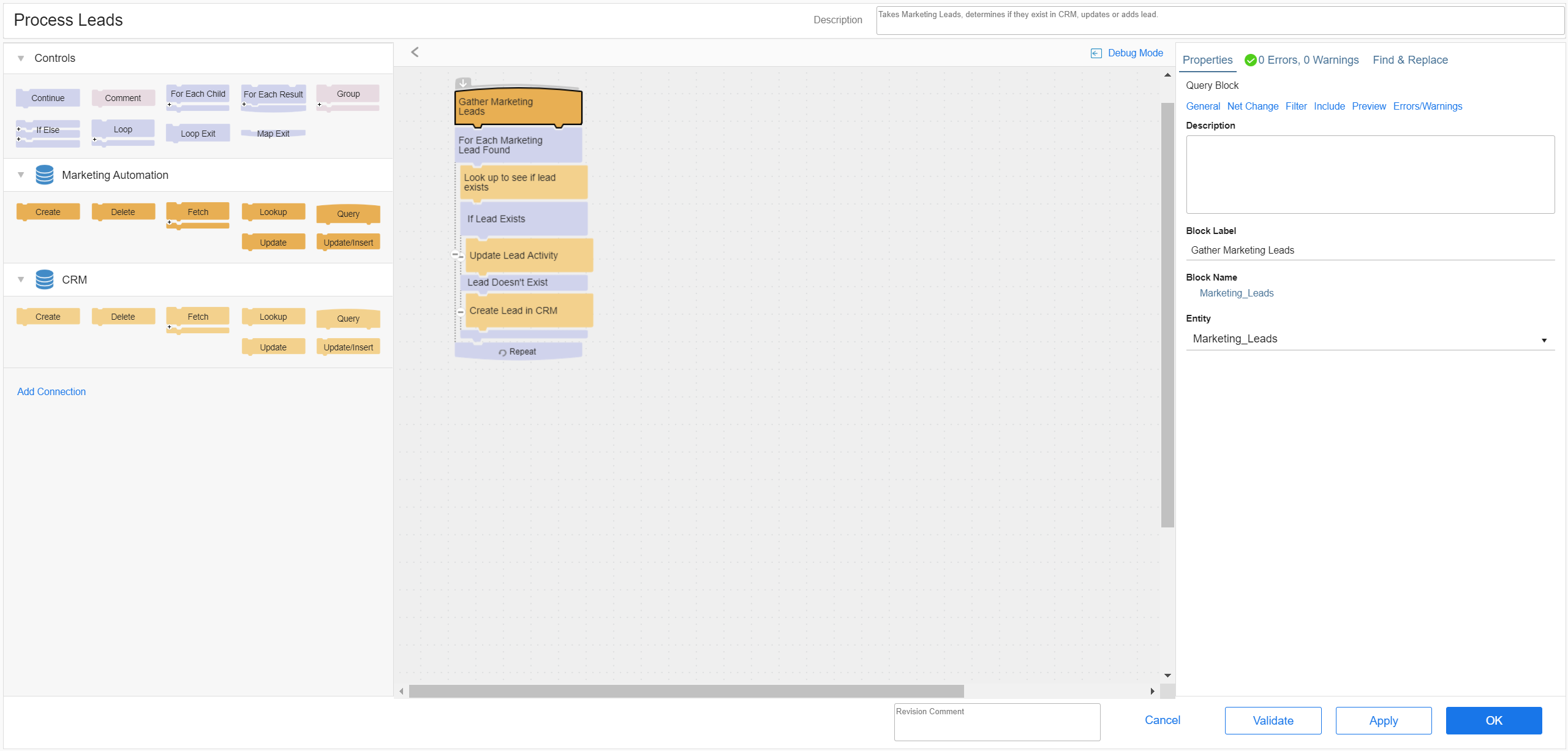Viewport: 1568px width, 751px height.
Task: Click the Add Connection link
Action: point(51,391)
